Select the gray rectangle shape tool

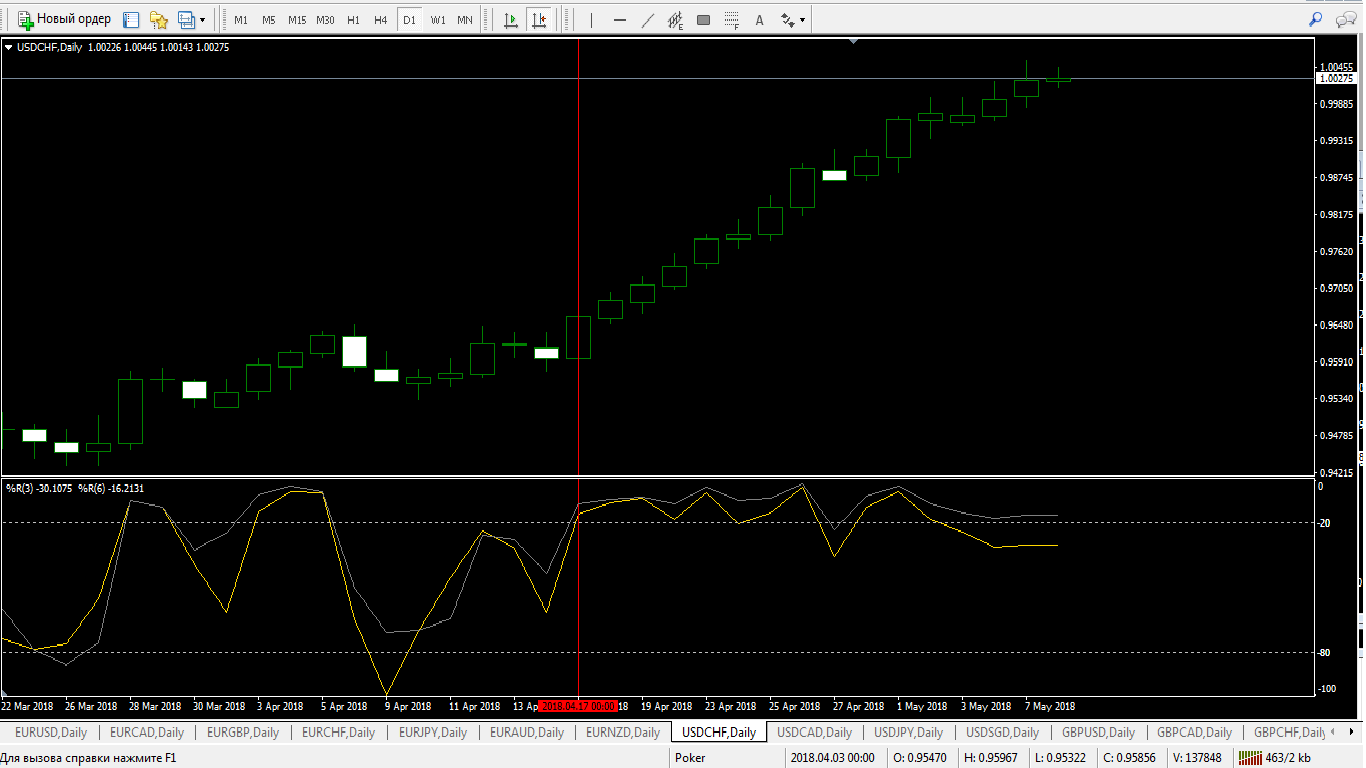coord(703,19)
